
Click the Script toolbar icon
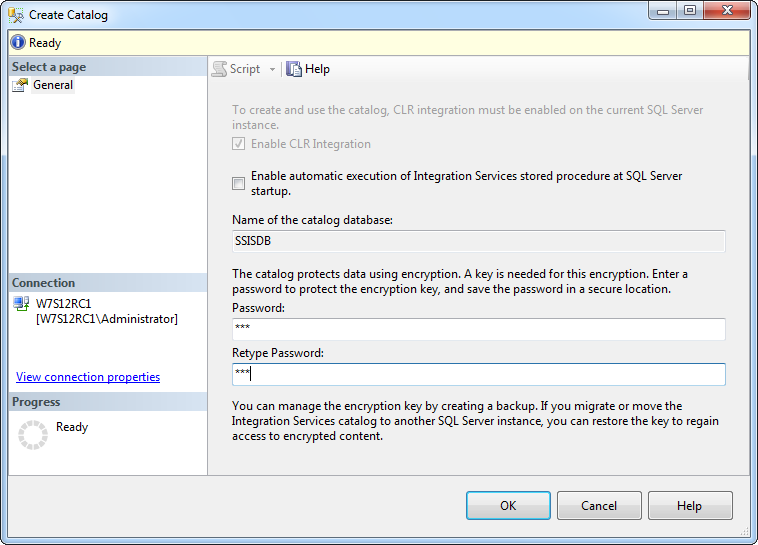pos(220,69)
